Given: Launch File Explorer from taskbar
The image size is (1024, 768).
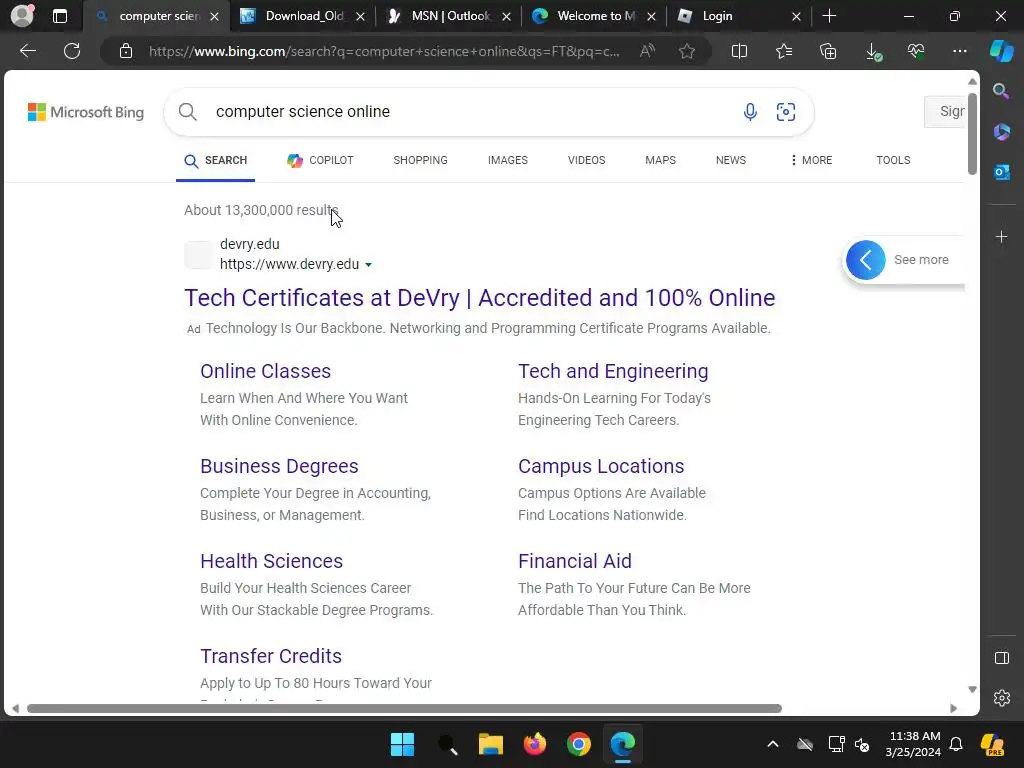Looking at the screenshot, I should (490, 744).
